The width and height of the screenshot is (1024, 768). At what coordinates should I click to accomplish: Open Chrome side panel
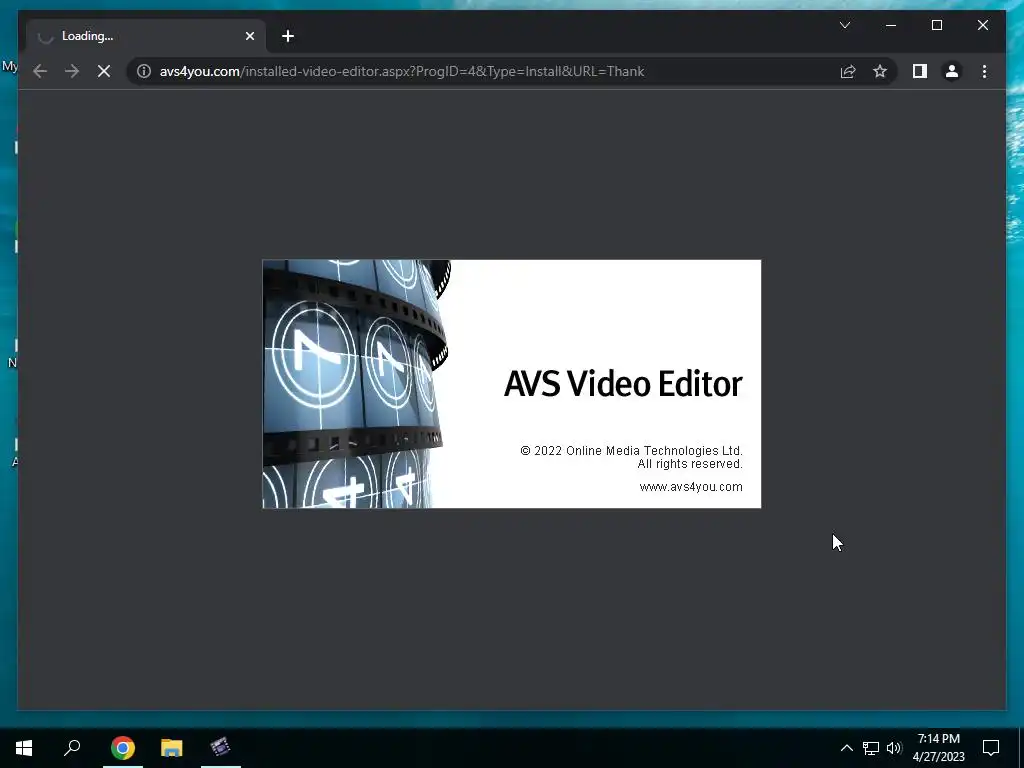click(x=920, y=71)
